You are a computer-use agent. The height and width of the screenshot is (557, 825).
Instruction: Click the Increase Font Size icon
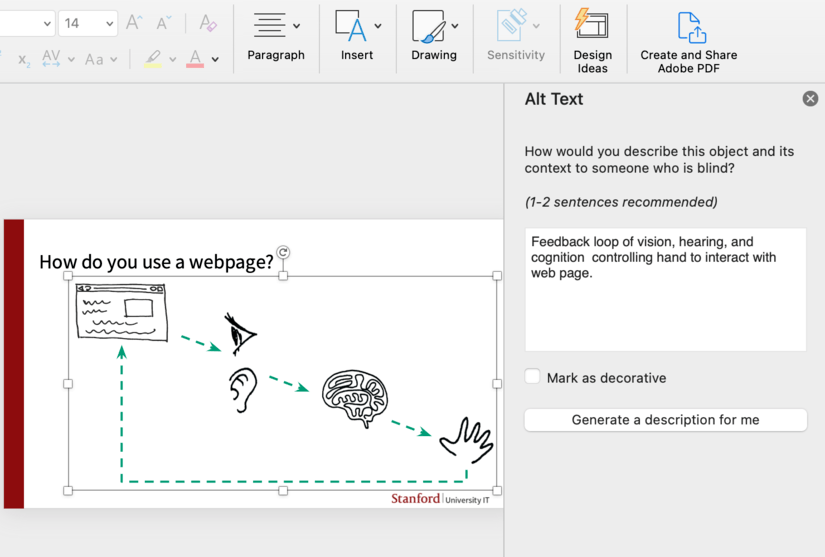134,23
